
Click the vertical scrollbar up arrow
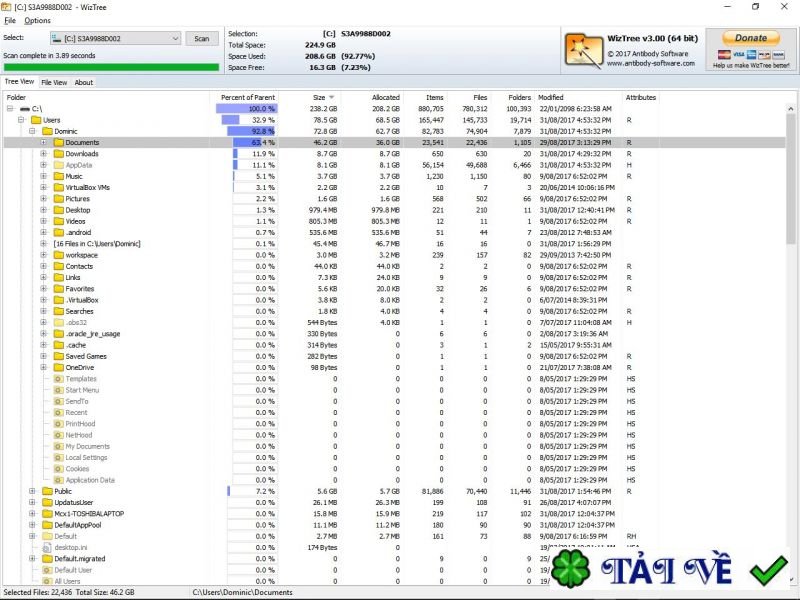coord(790,108)
